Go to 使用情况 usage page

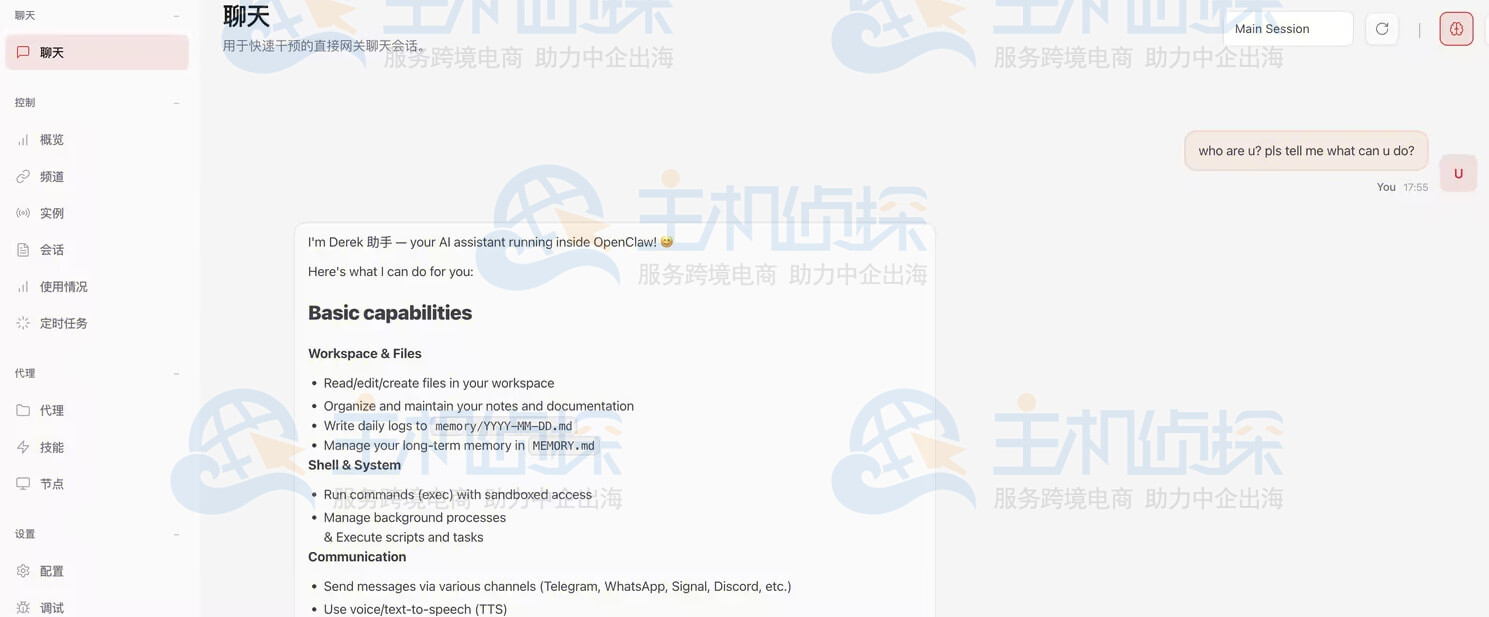(63, 287)
